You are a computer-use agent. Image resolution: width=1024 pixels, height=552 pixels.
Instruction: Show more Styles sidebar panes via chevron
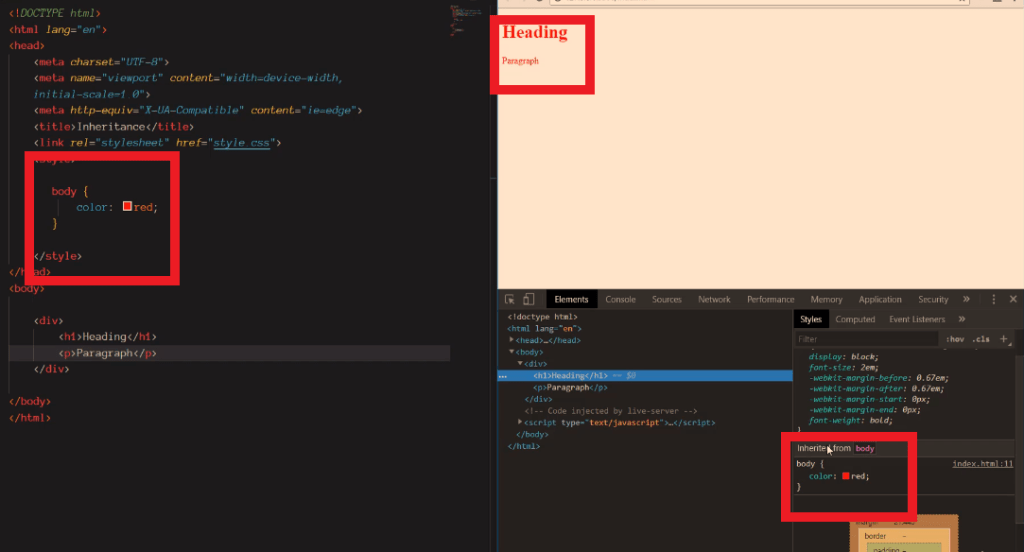[962, 319]
